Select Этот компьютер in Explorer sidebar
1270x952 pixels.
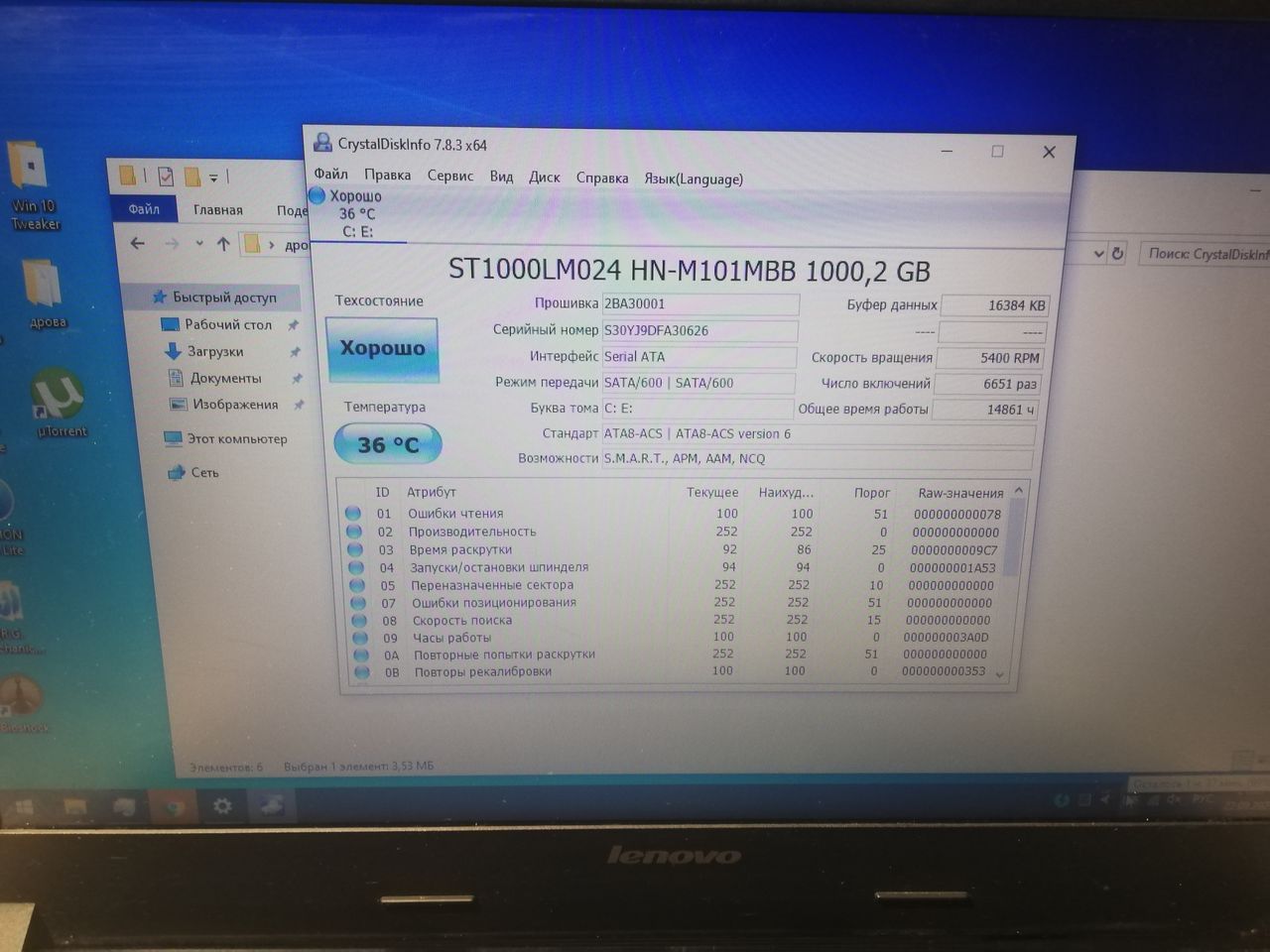(237, 438)
